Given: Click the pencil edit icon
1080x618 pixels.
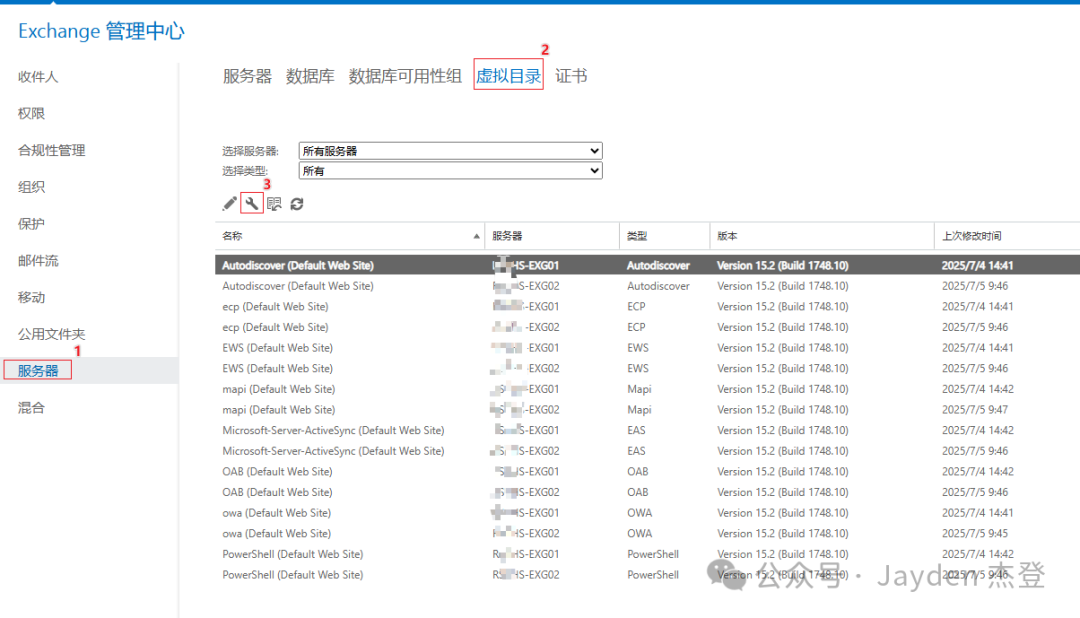Looking at the screenshot, I should (230, 204).
